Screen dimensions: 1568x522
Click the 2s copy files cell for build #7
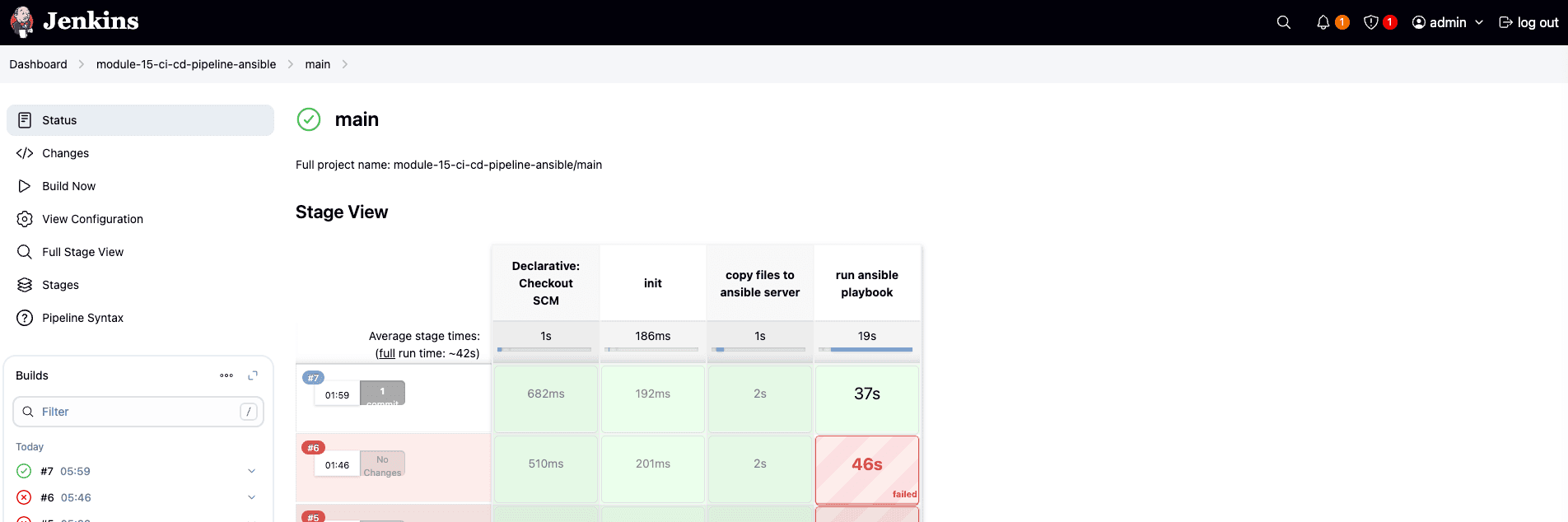click(x=760, y=399)
